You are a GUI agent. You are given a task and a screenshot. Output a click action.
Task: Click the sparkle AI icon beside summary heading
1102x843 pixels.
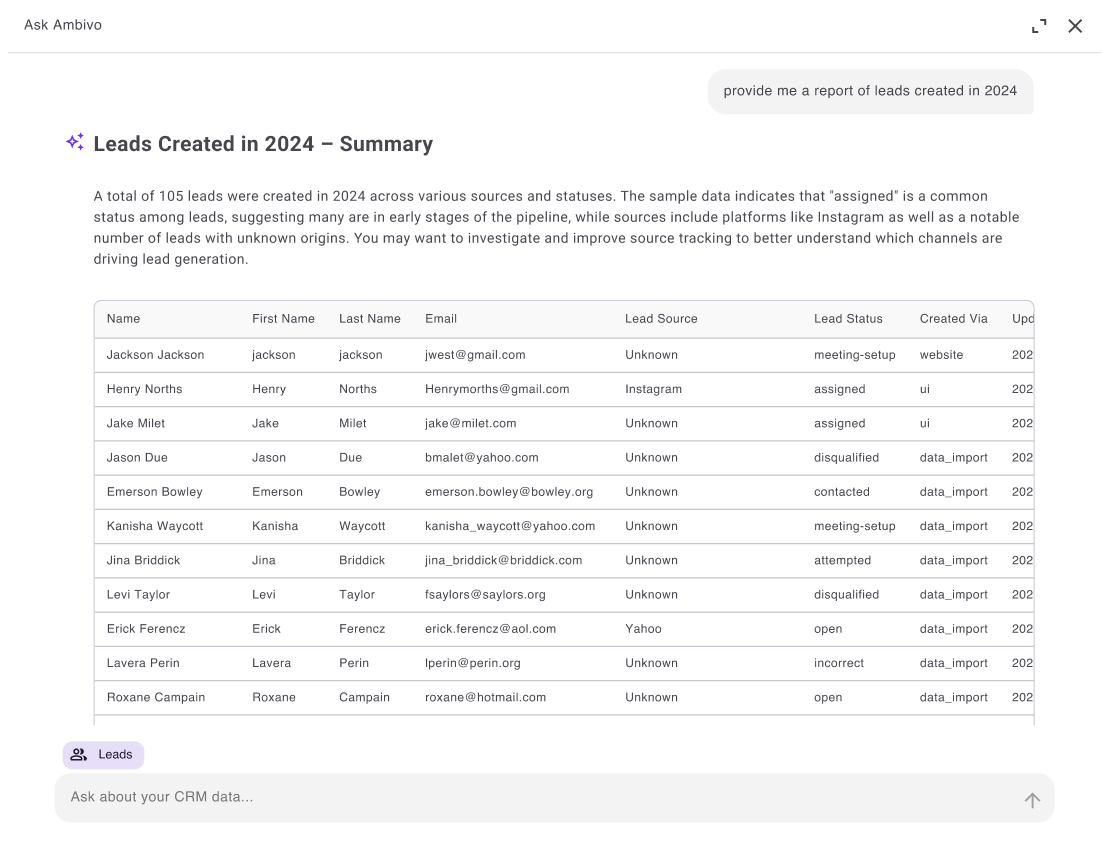(x=75, y=141)
